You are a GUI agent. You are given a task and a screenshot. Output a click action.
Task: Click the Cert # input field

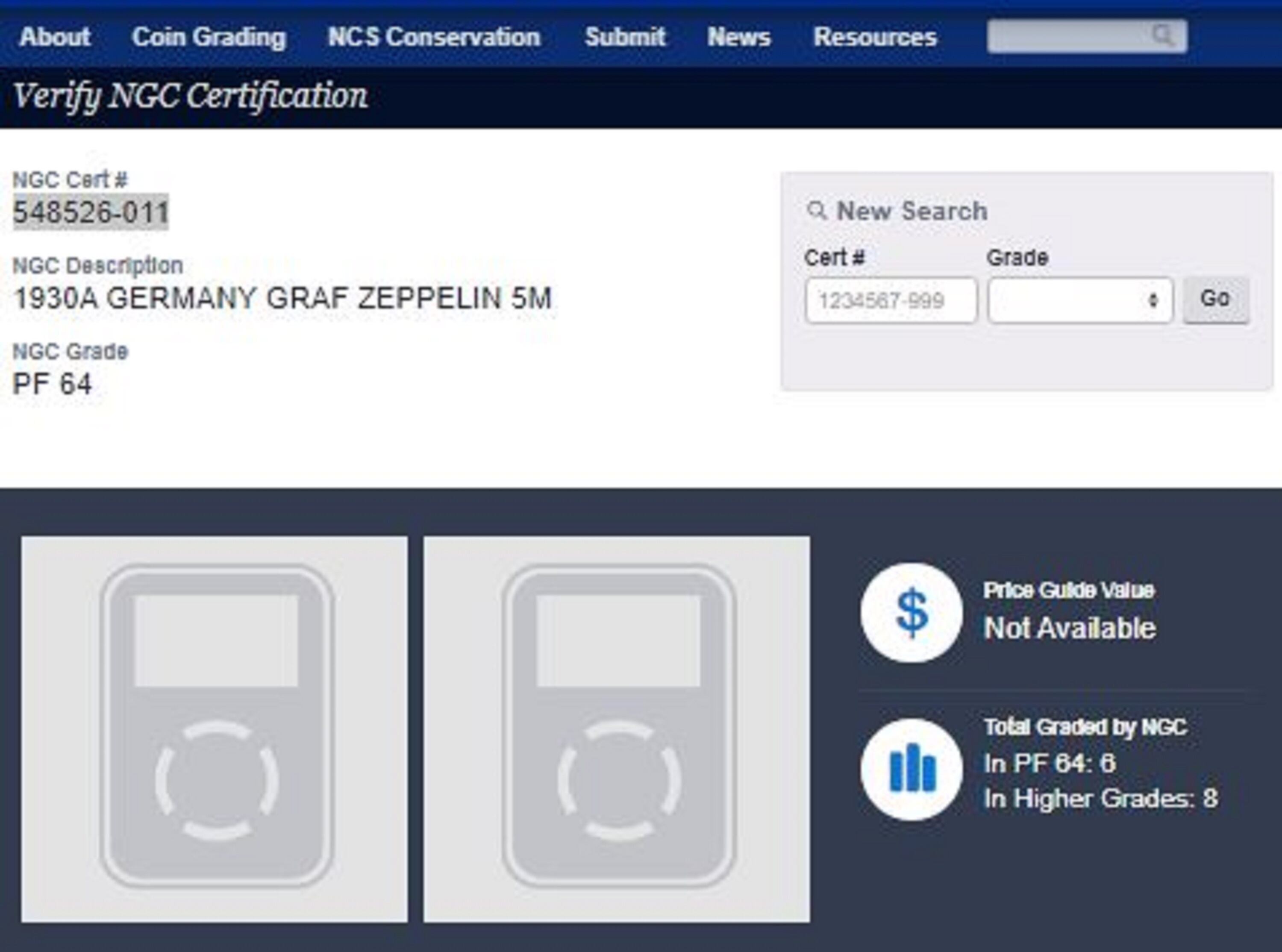pos(891,300)
